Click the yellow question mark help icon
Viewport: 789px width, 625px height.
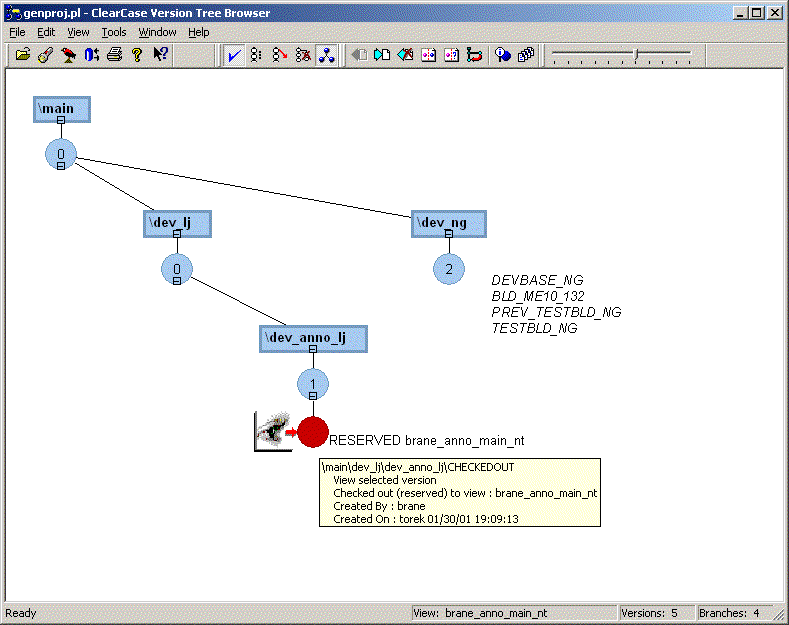(x=137, y=54)
